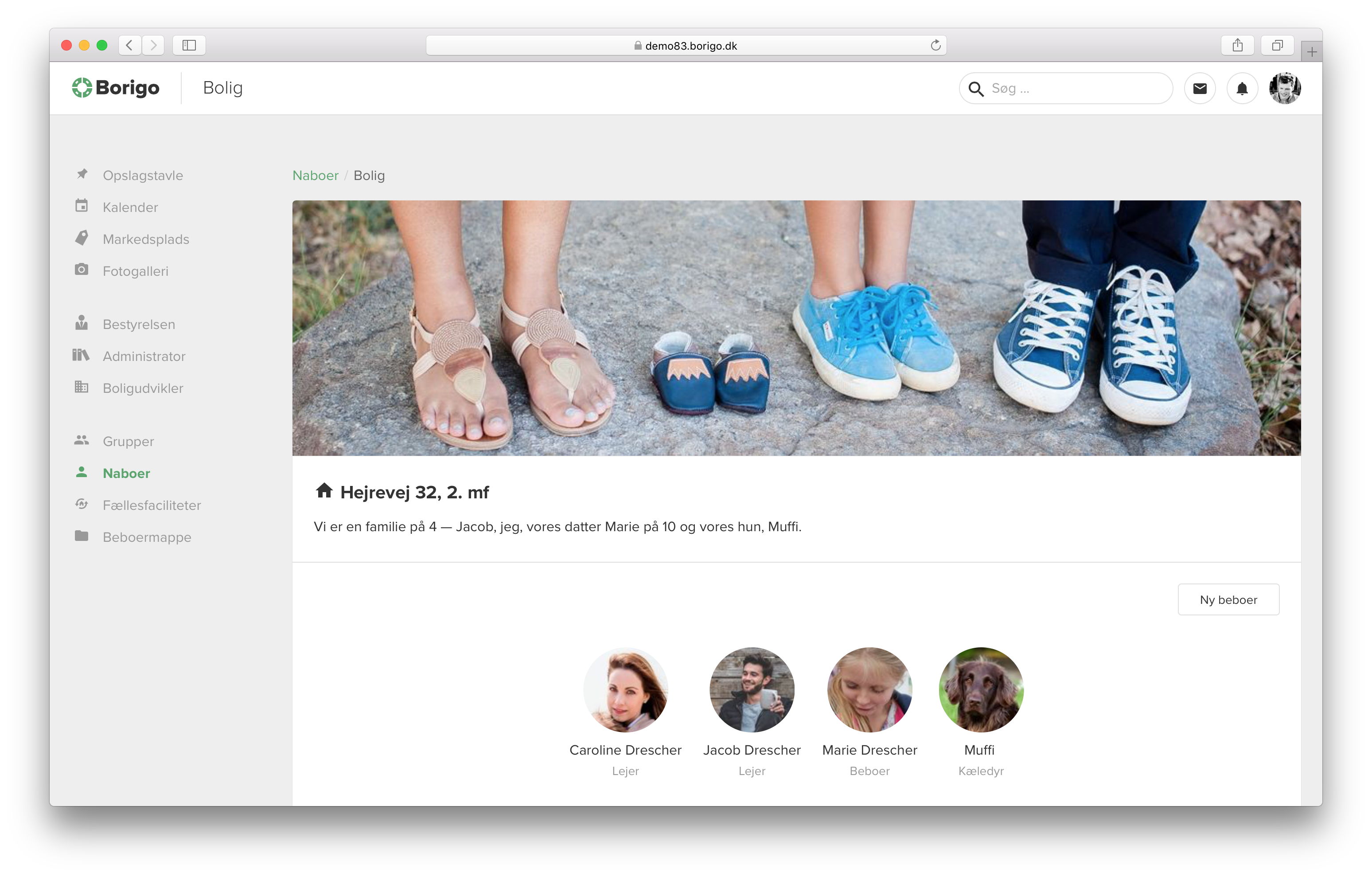Image resolution: width=1372 pixels, height=877 pixels.
Task: Open Fotogalleri in the sidebar
Action: [136, 271]
